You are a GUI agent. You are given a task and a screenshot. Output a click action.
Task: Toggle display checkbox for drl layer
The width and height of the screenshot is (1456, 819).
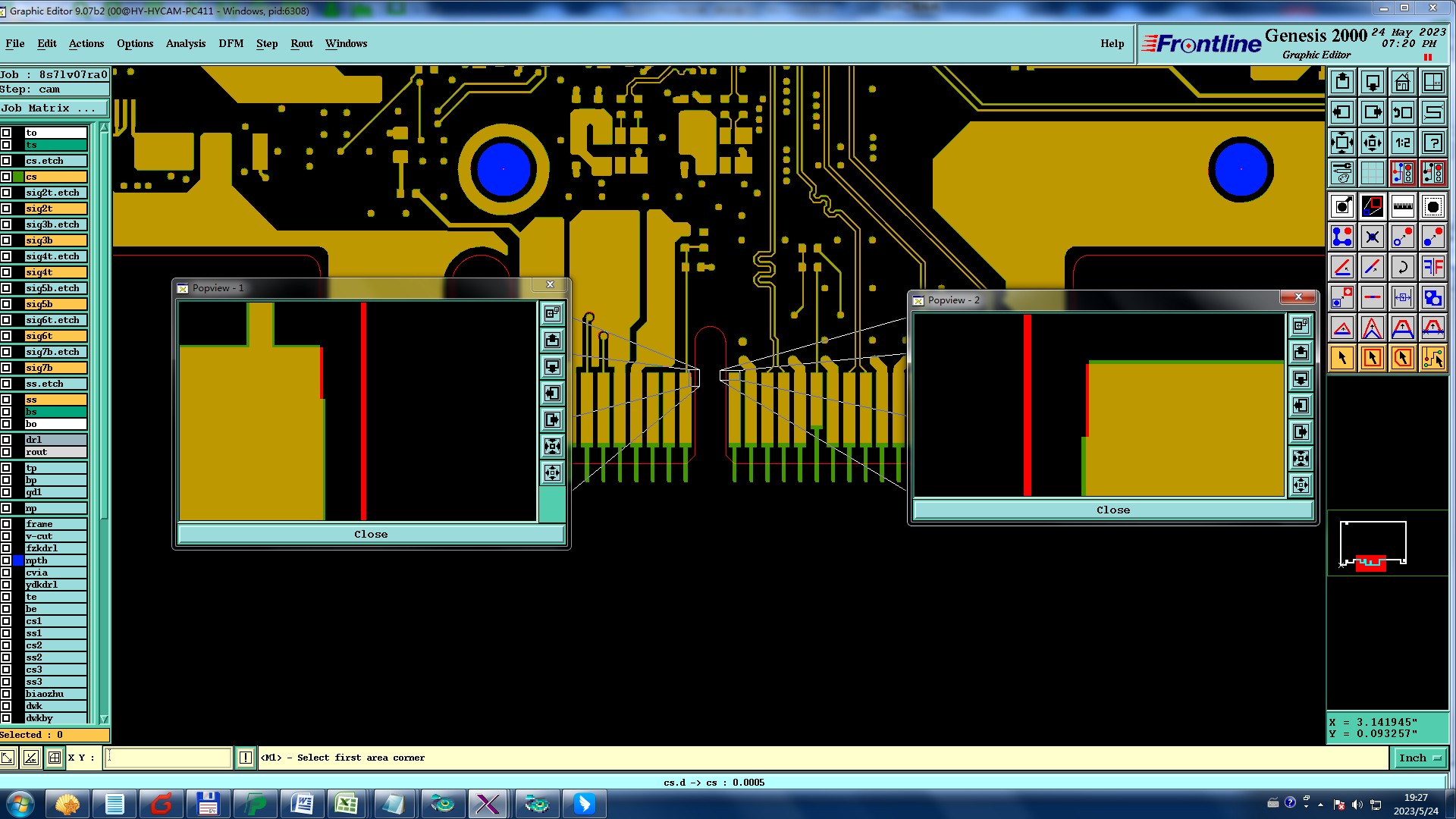[x=6, y=440]
